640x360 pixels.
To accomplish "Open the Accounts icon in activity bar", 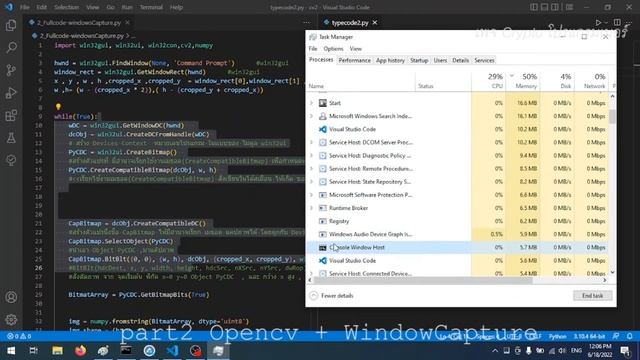I will point(11,297).
